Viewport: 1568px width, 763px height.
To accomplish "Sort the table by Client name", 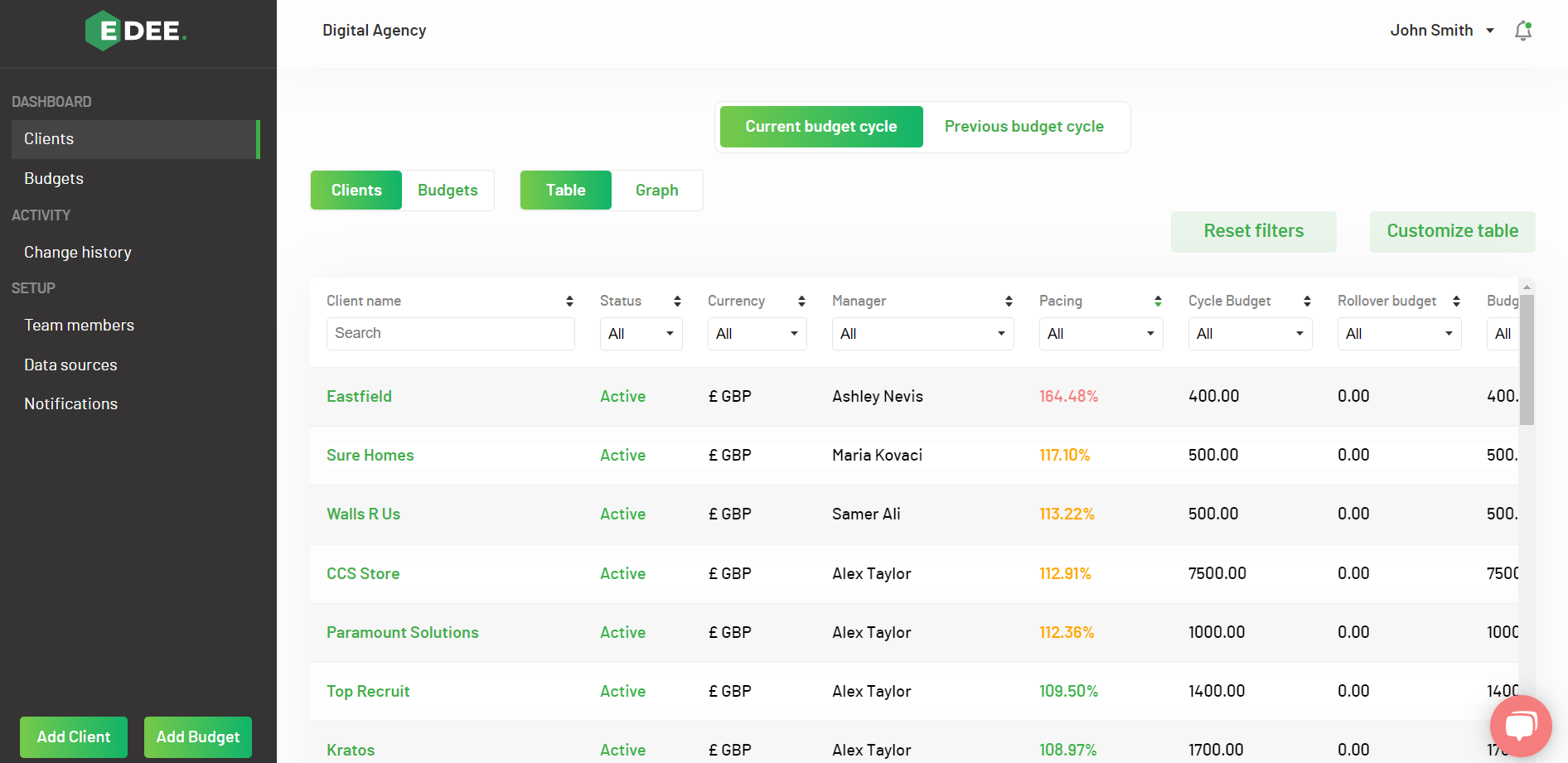I will [569, 301].
